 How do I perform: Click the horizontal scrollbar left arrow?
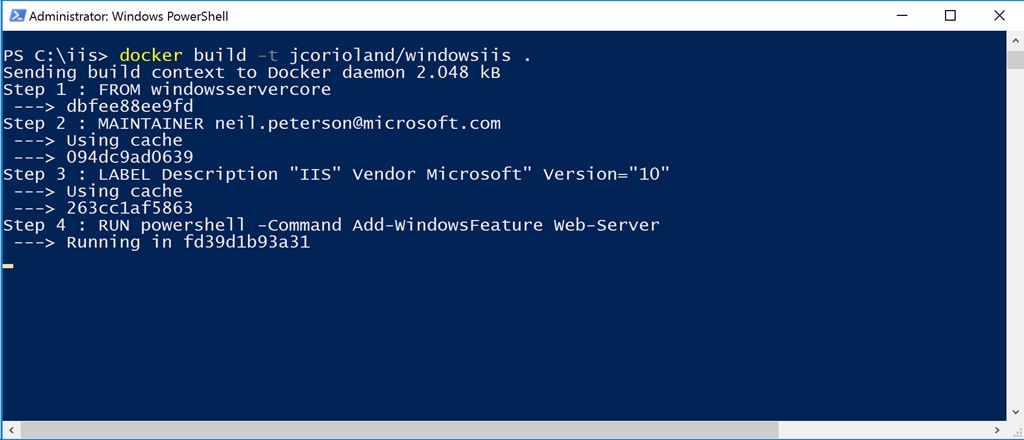(11, 430)
